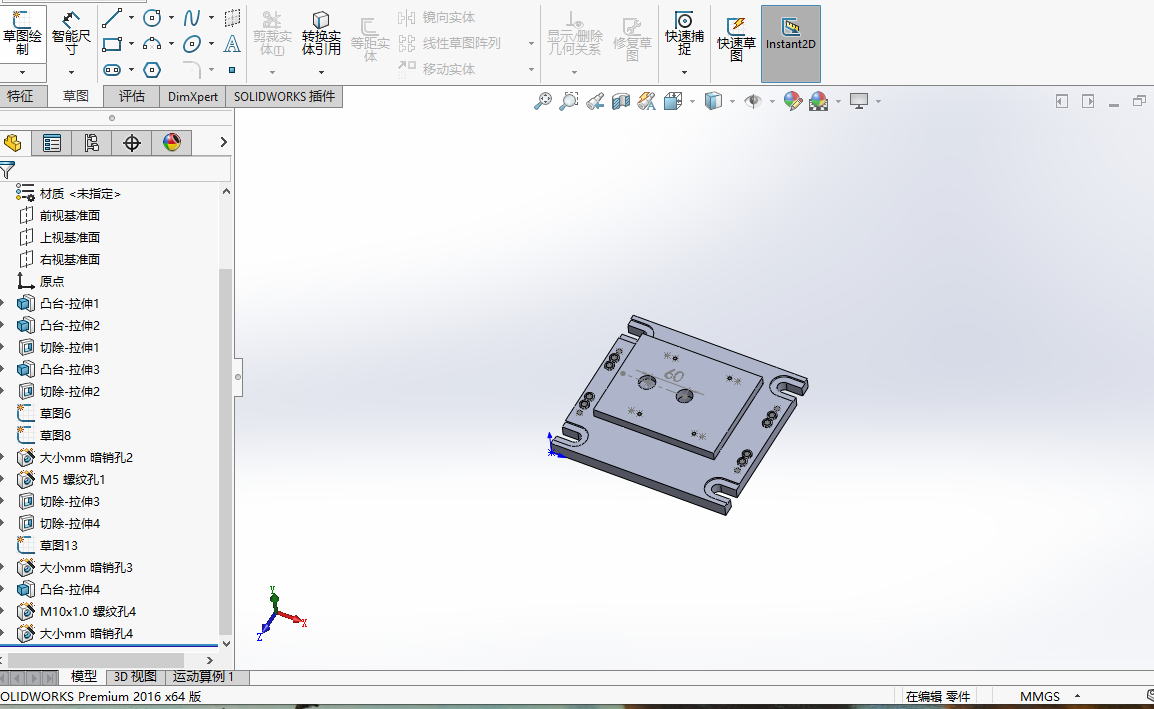Click Zoom to Fit icon
1154x709 pixels.
[x=542, y=101]
